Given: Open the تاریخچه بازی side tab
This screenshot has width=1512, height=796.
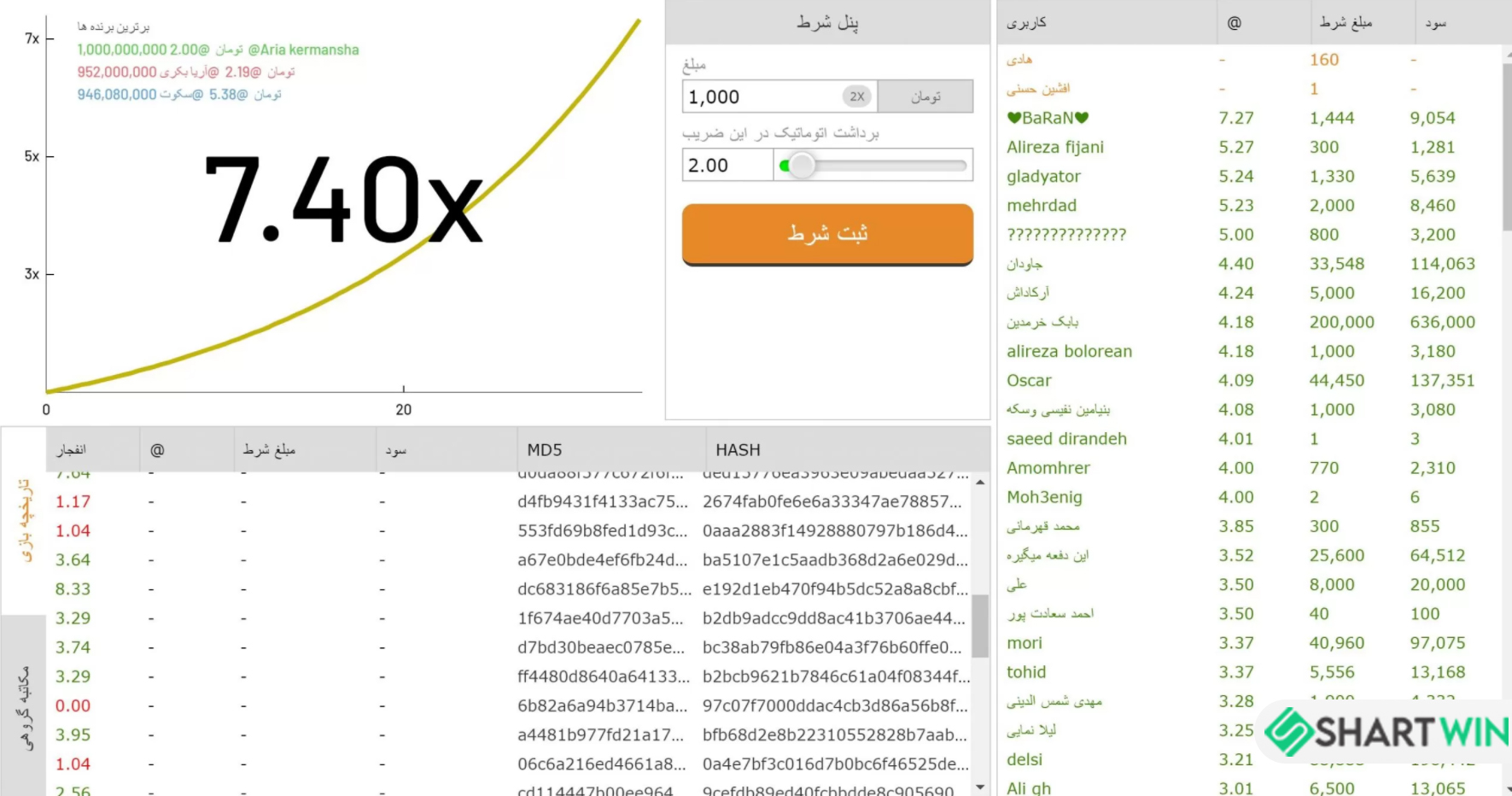Looking at the screenshot, I should 24,521.
